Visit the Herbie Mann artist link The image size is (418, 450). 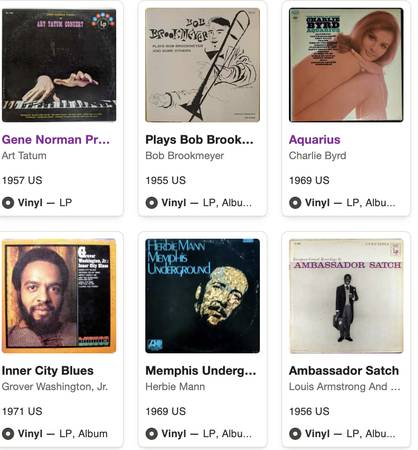pyautogui.click(x=175, y=387)
